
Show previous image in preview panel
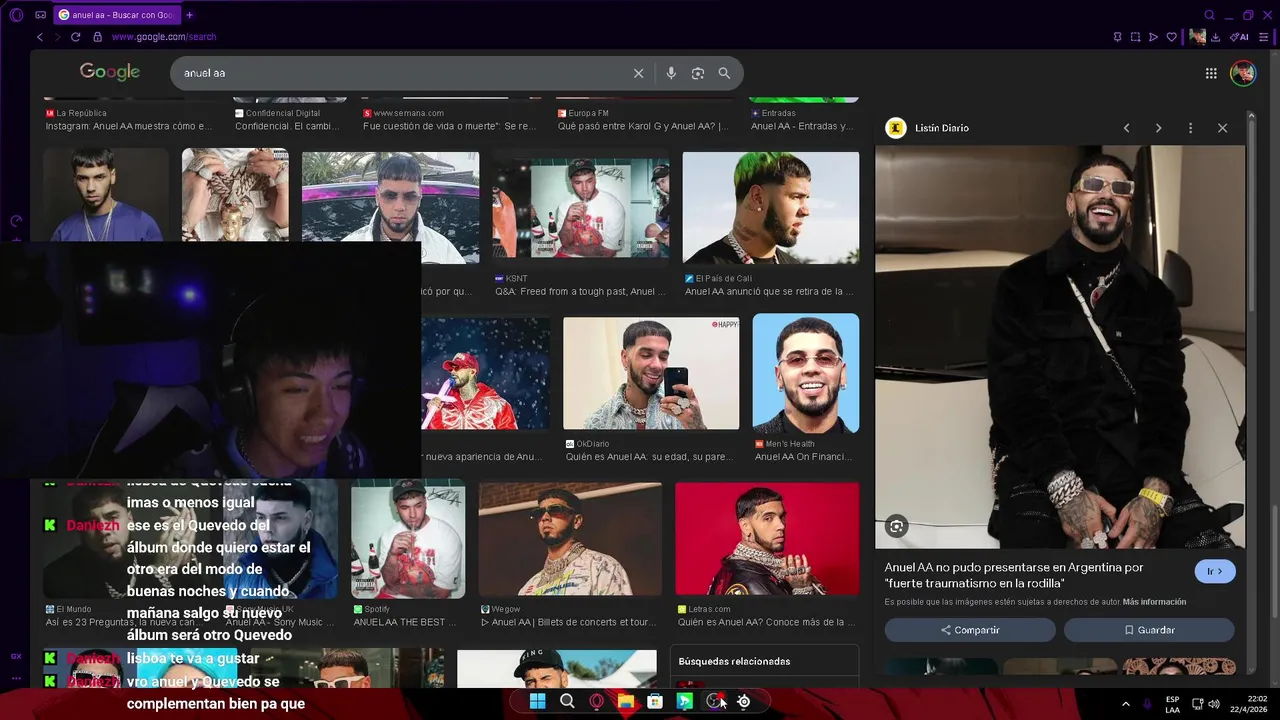[x=1126, y=128]
